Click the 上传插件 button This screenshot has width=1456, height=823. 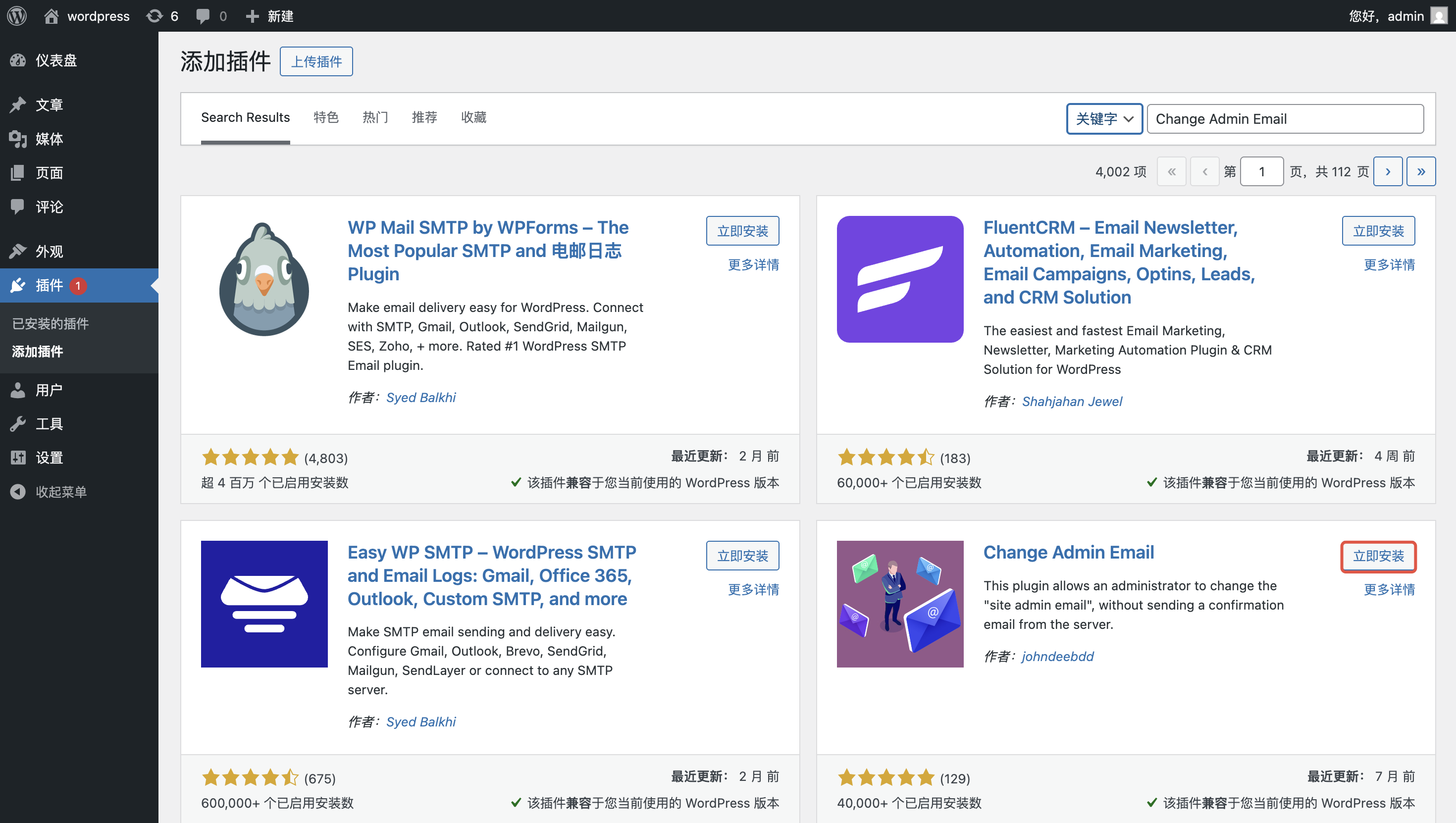pos(316,61)
